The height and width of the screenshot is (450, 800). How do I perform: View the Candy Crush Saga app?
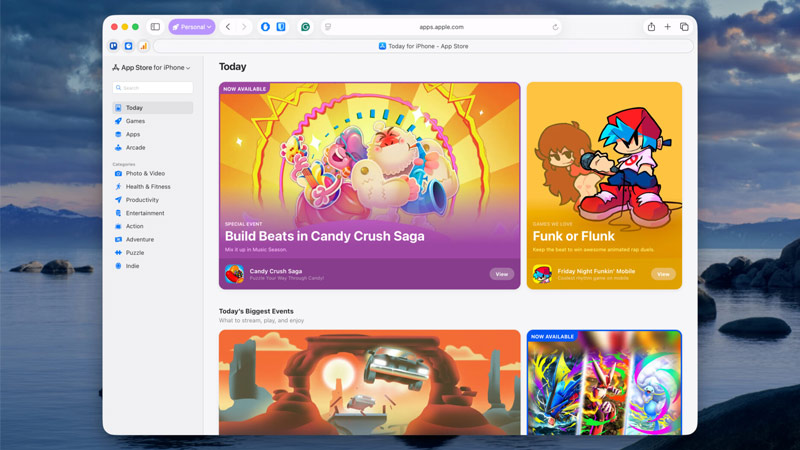pyautogui.click(x=502, y=274)
